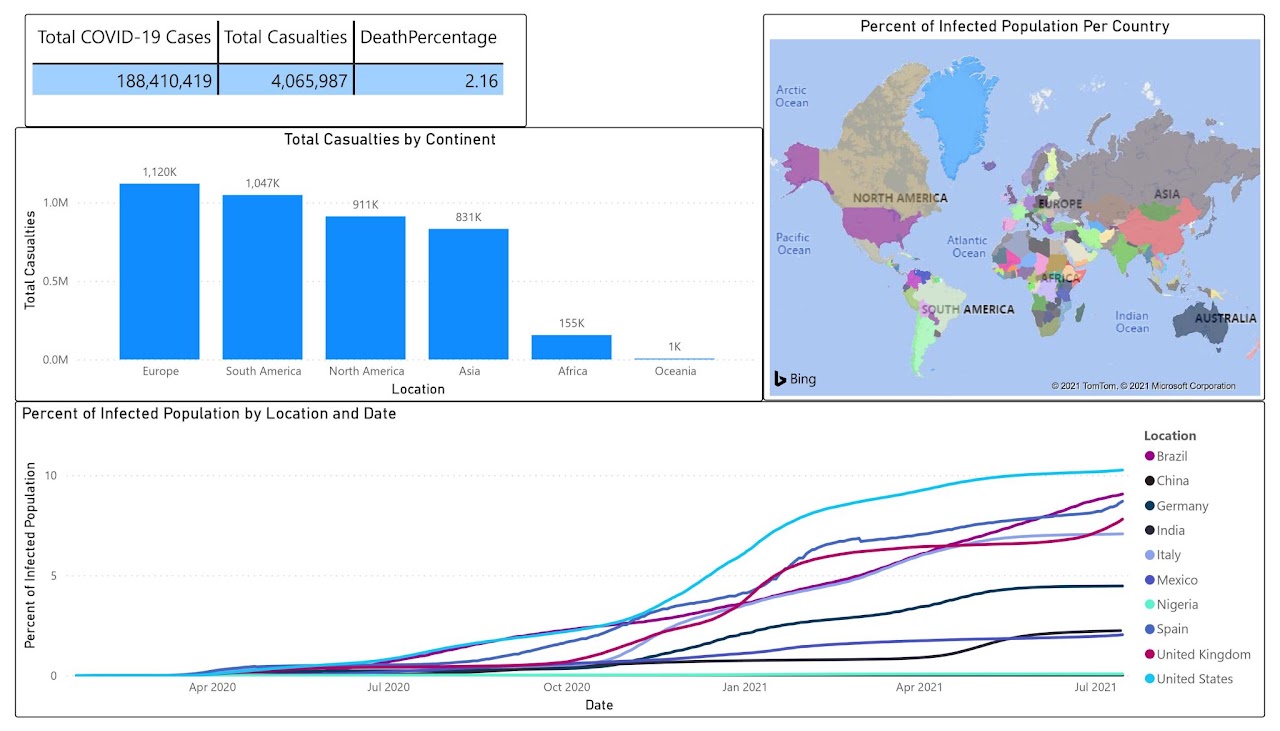Select United States in the legend
Viewport: 1280px width, 731px height.
(1195, 679)
